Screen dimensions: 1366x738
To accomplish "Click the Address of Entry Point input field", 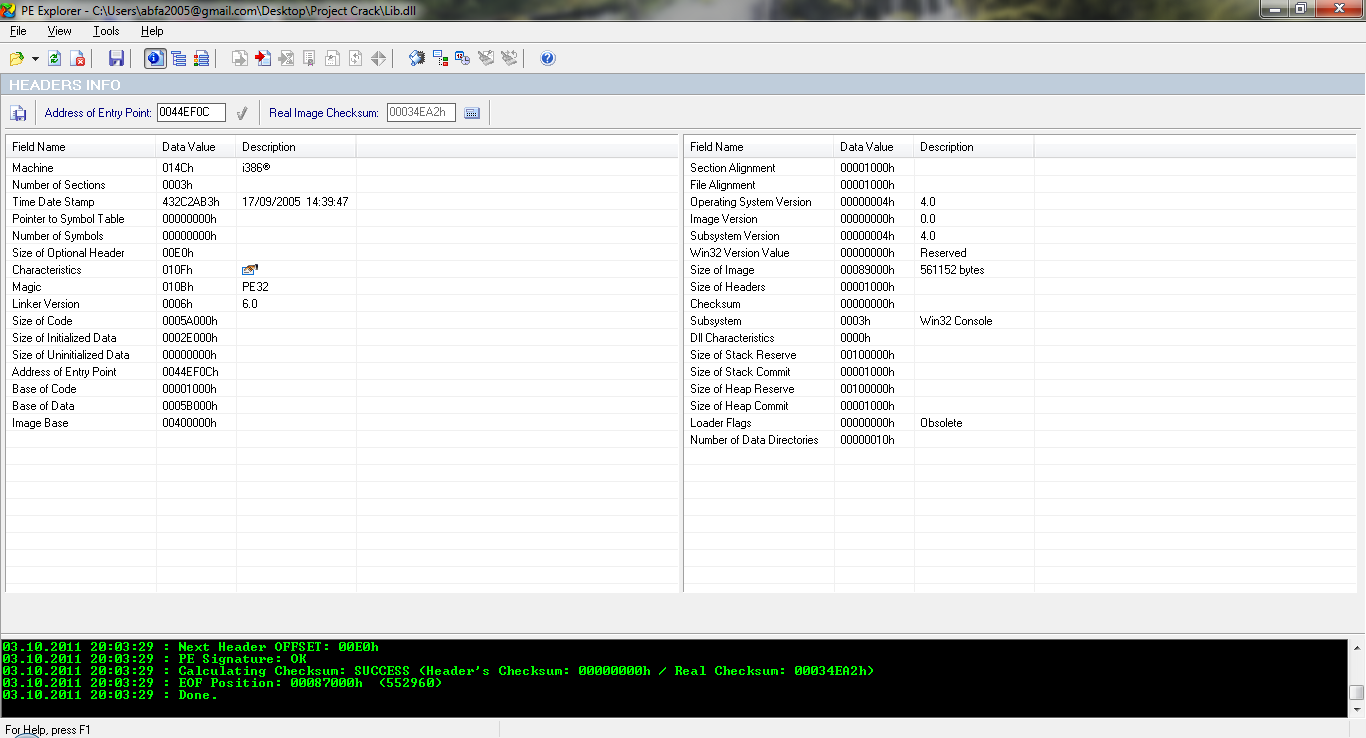I will [191, 113].
